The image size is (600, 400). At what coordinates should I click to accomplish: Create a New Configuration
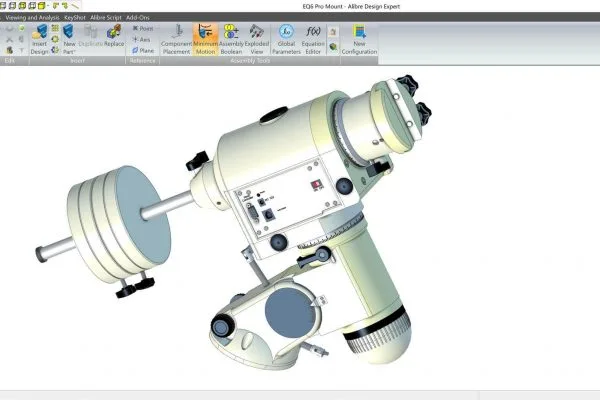[359, 39]
